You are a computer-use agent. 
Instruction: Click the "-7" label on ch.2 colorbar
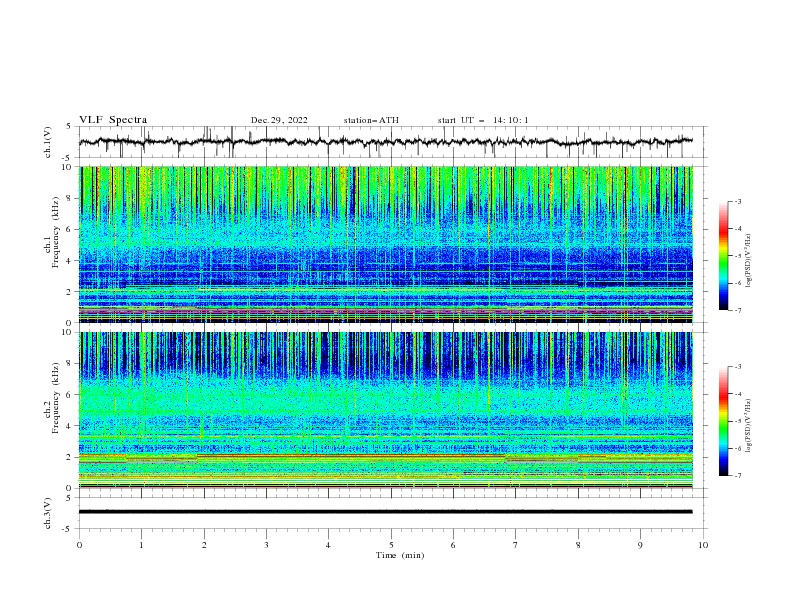[738, 475]
